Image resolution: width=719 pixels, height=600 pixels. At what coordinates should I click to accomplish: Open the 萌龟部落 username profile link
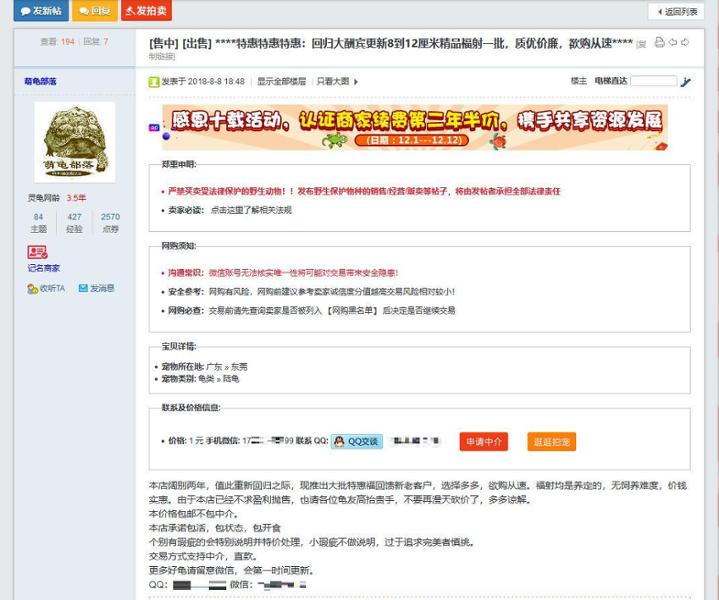click(41, 81)
